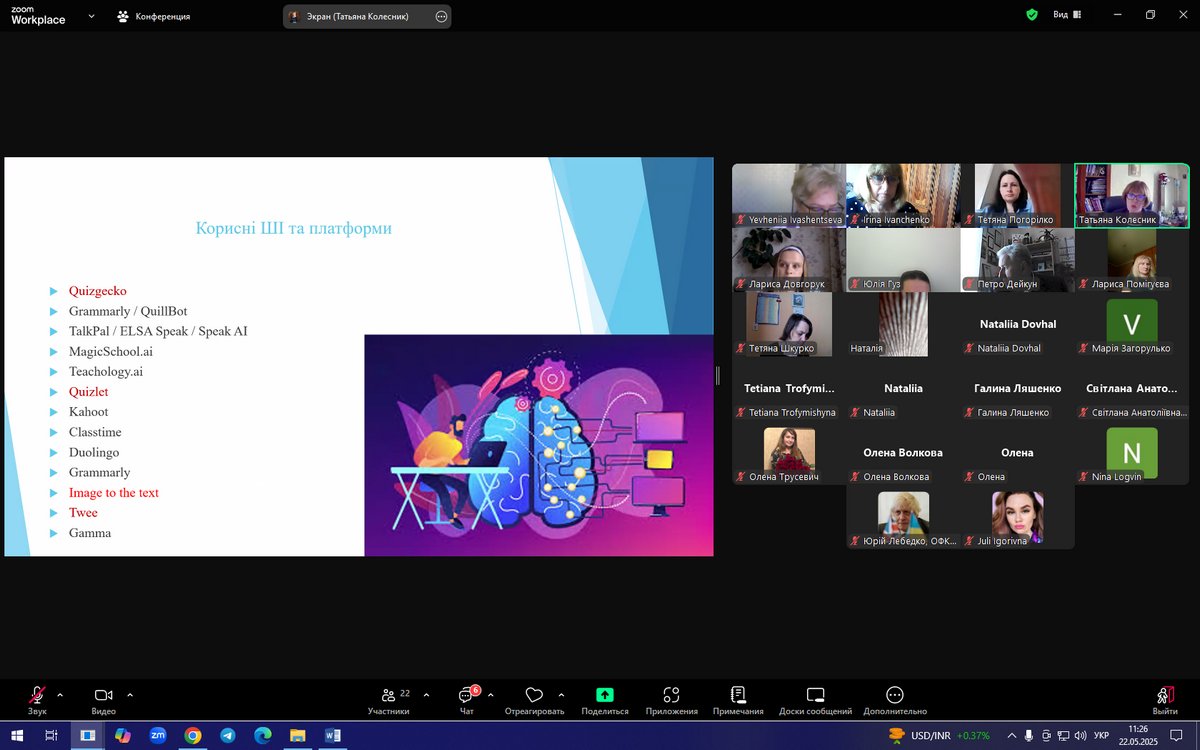Switch keyboard language via УКР indicator

coord(1100,736)
